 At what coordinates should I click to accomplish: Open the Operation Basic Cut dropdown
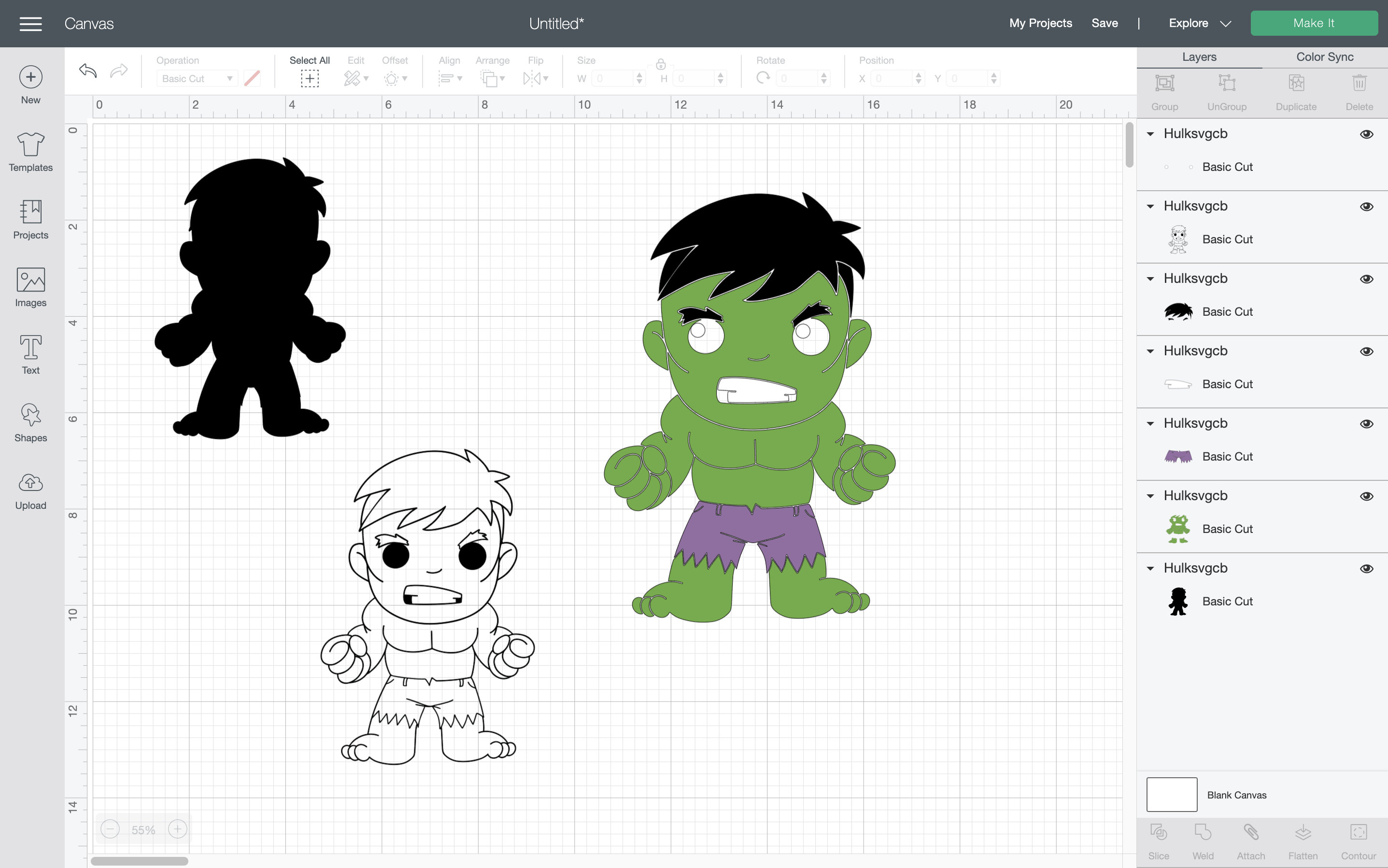pos(197,79)
